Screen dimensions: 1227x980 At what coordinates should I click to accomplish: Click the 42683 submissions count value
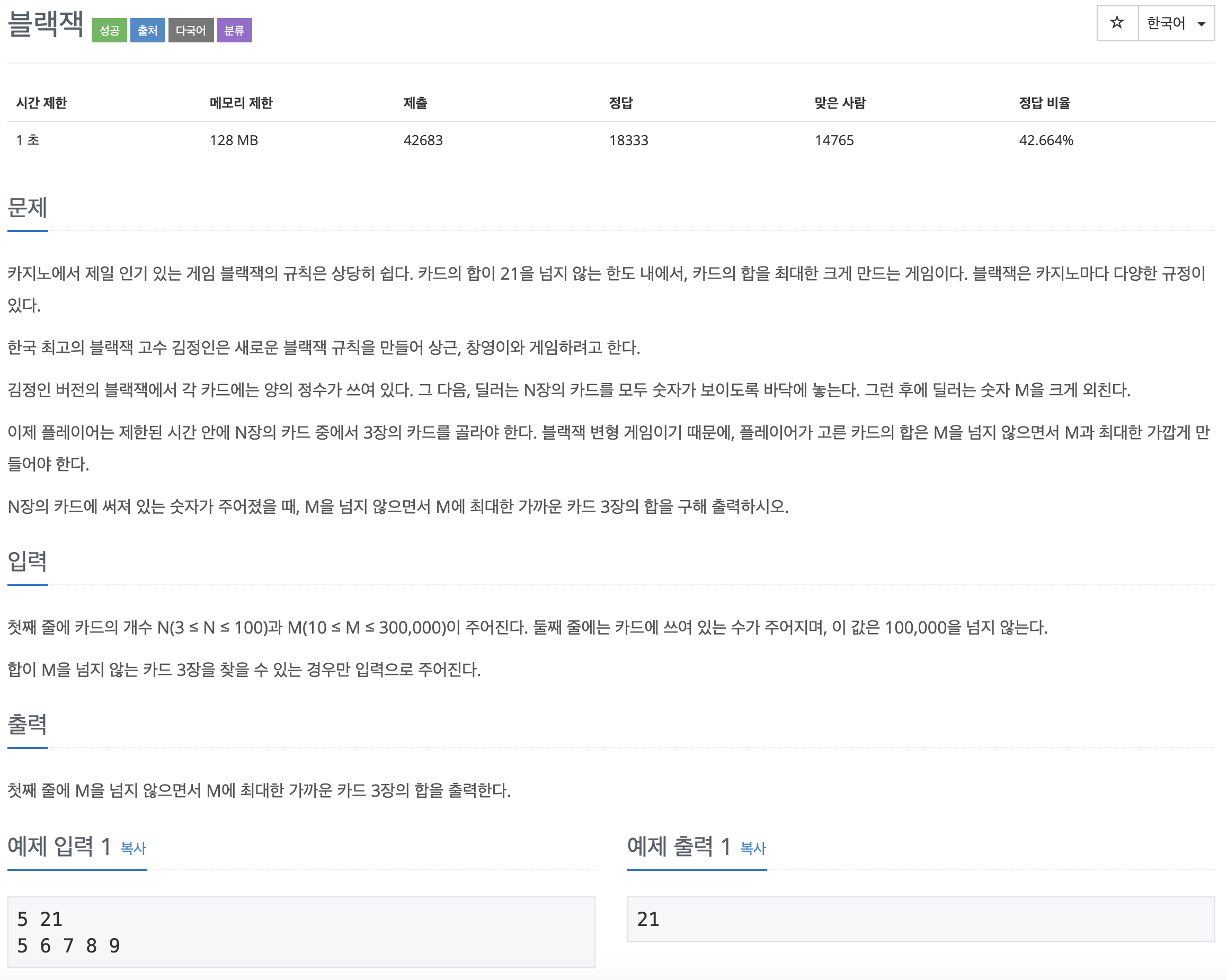tap(422, 140)
